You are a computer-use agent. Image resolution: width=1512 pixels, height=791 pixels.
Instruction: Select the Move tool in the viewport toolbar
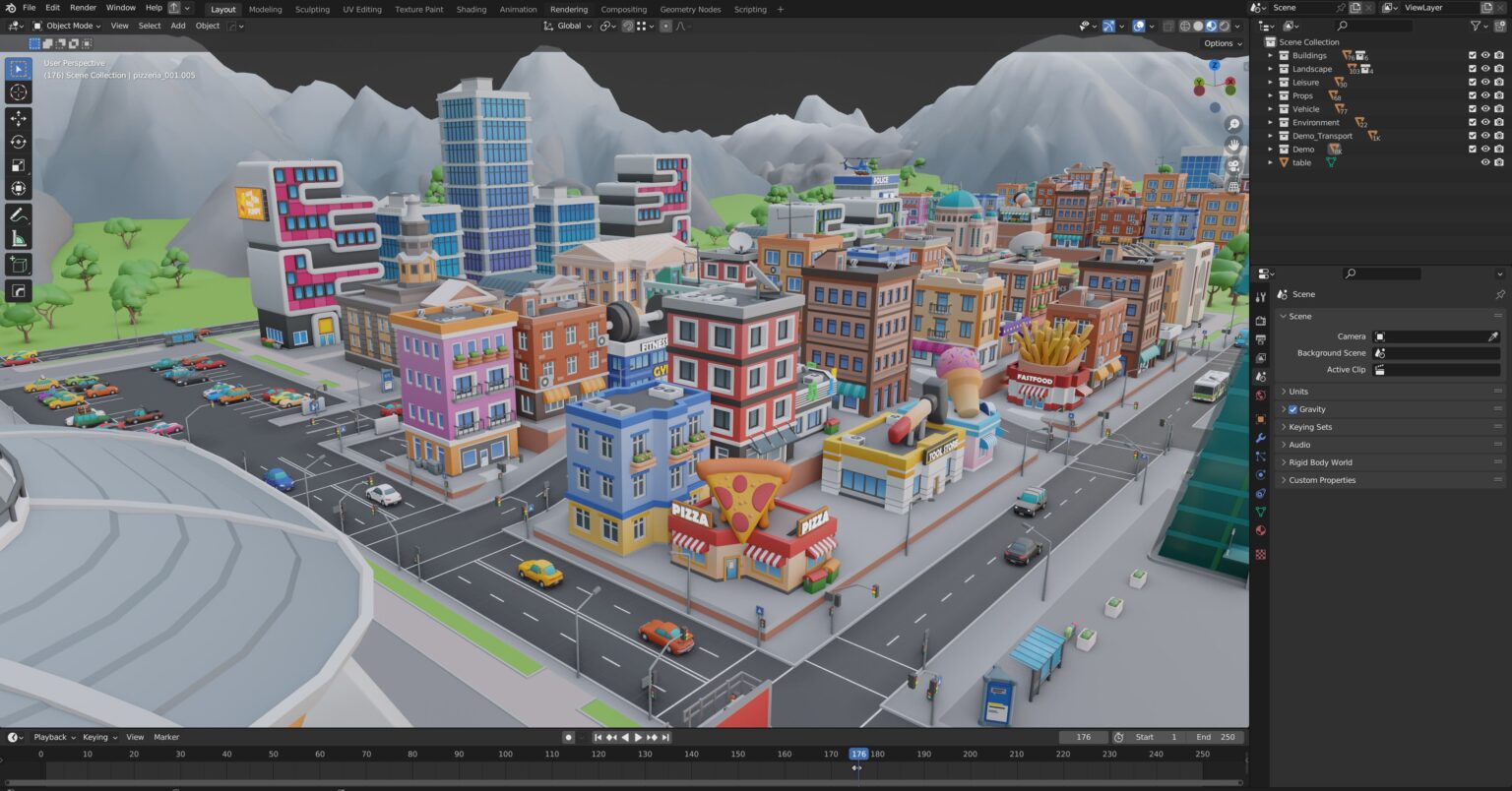[x=18, y=117]
